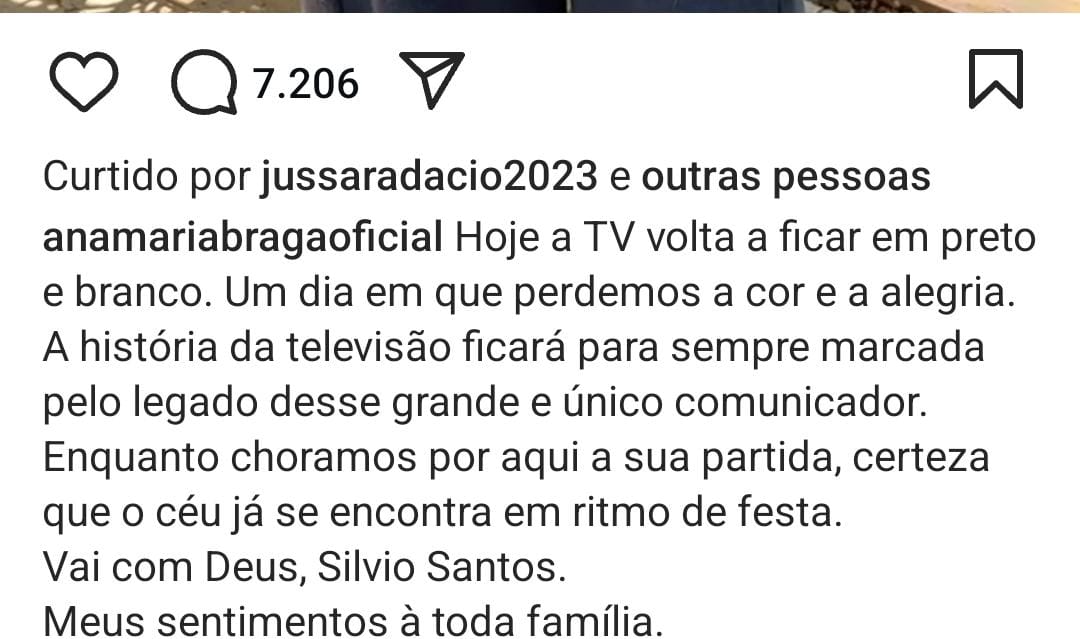Screen dimensions: 1080x639
Task: Click the caption line 'Hoje a TV volta a ficar em preto'
Action: tap(745, 238)
